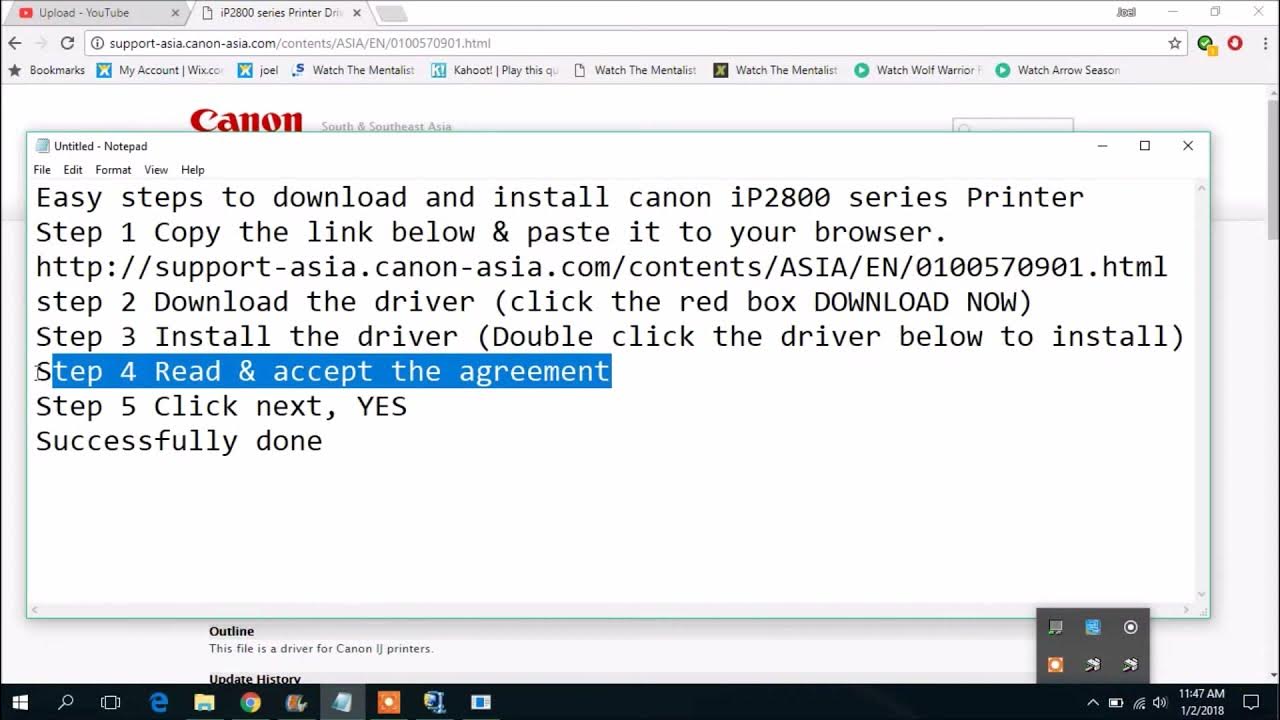Close the Notepad window
Screen dimensions: 1280x720
tap(1188, 146)
